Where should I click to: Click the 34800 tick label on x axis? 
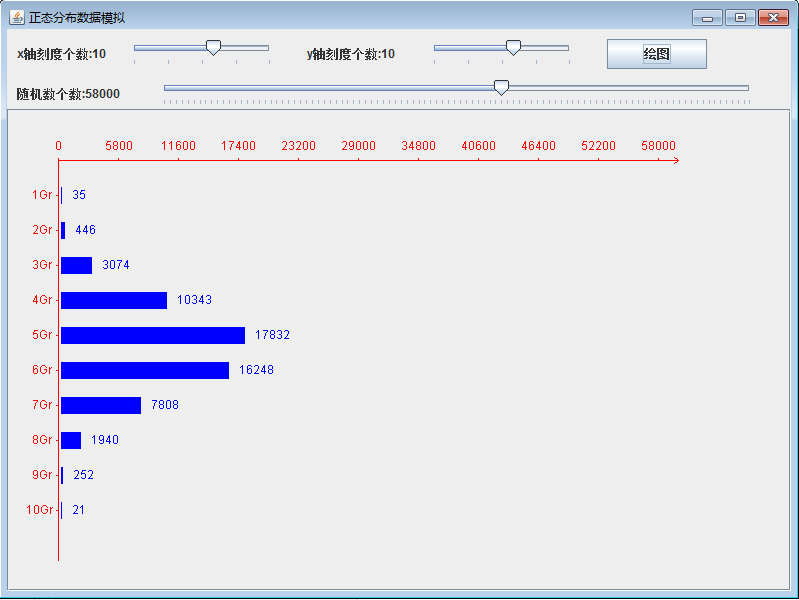coord(418,146)
